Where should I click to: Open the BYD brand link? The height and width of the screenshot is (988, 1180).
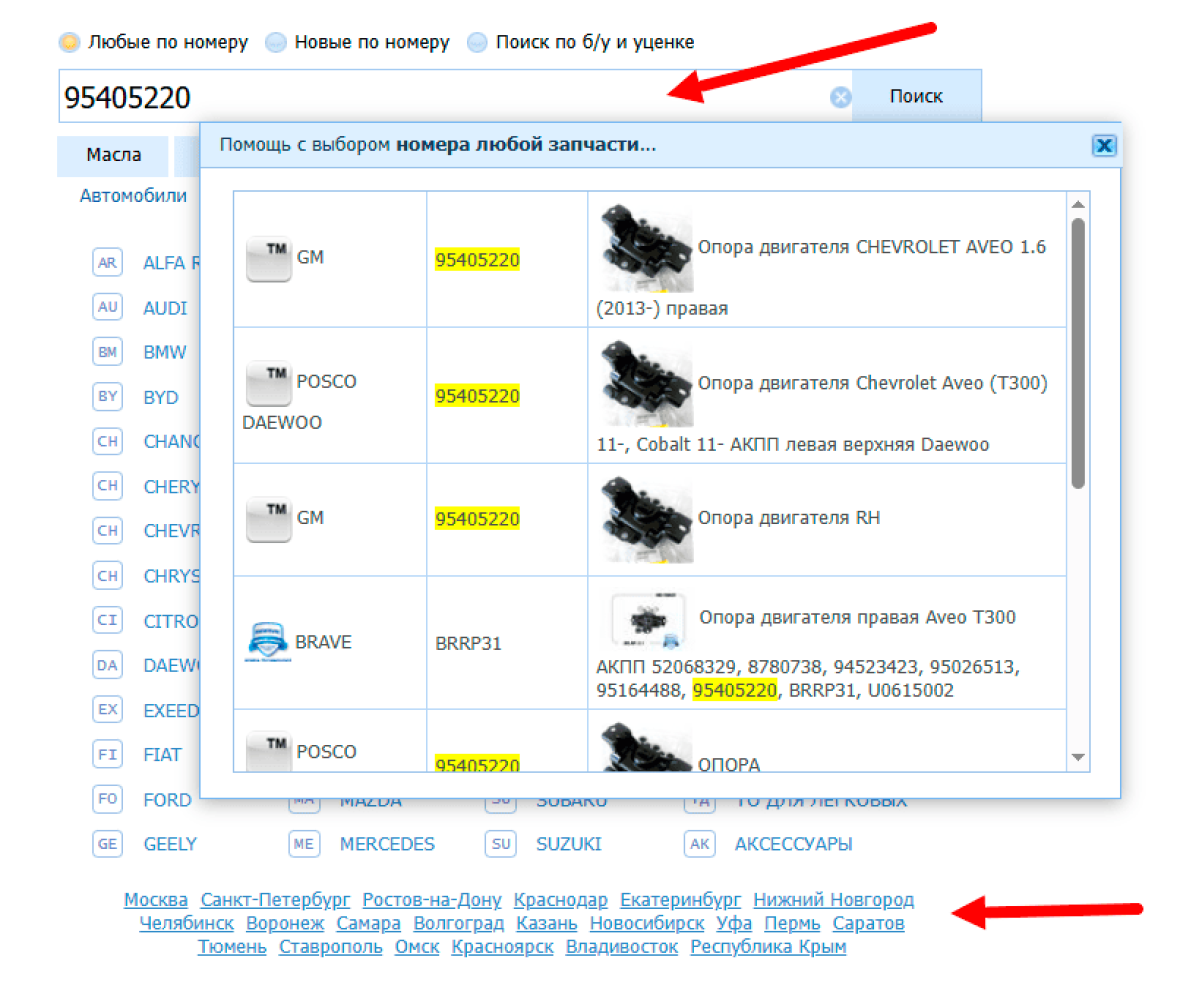161,397
